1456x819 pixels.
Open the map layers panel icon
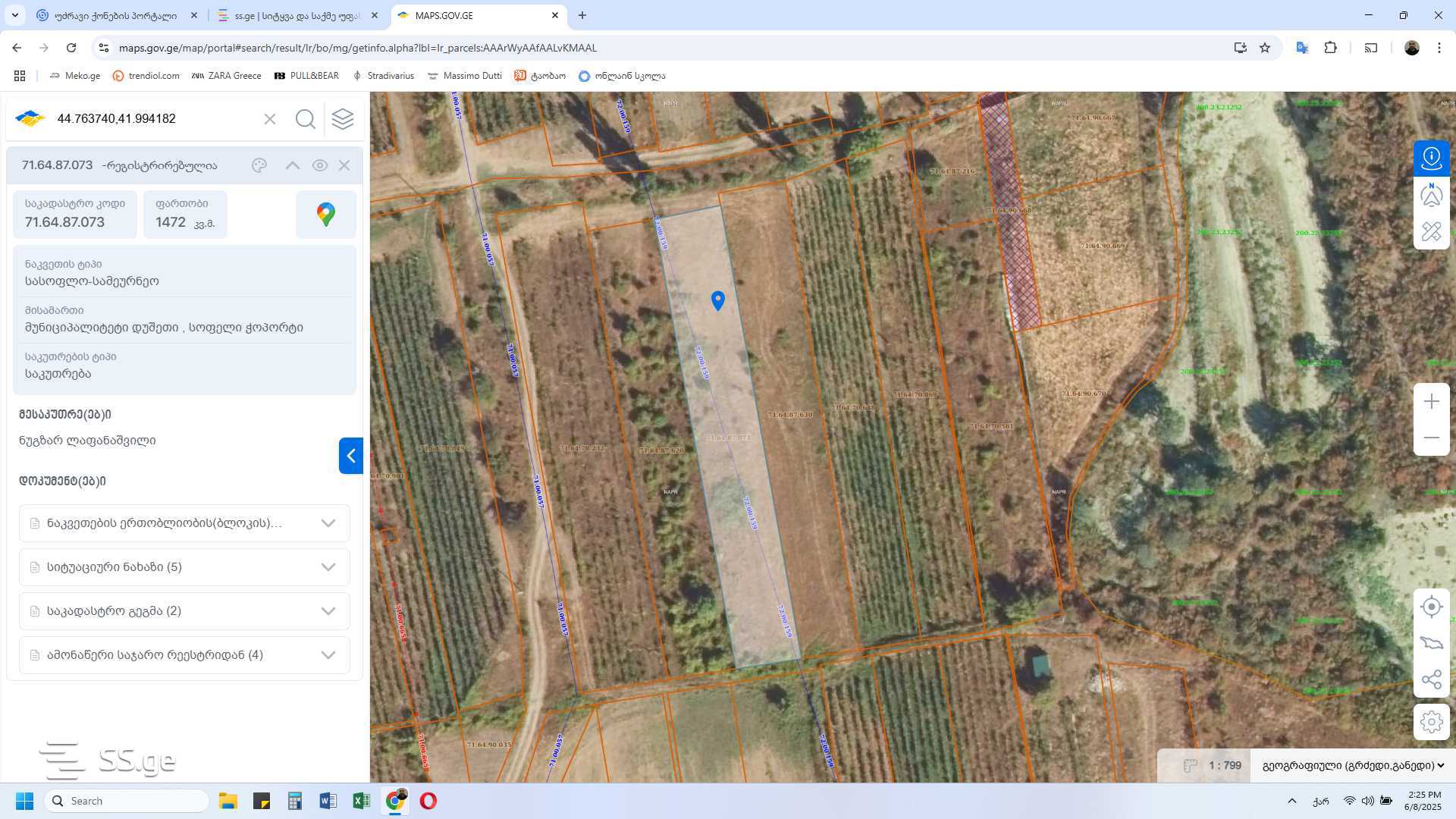pos(343,119)
